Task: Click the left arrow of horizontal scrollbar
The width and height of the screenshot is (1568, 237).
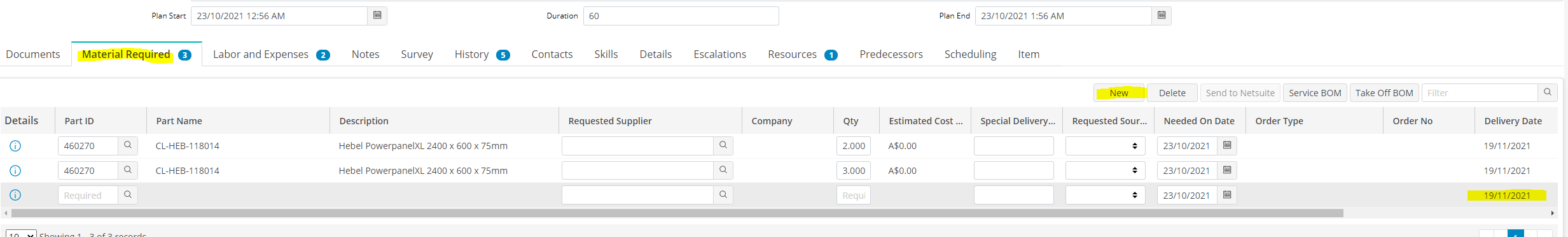Action: click(x=6, y=213)
